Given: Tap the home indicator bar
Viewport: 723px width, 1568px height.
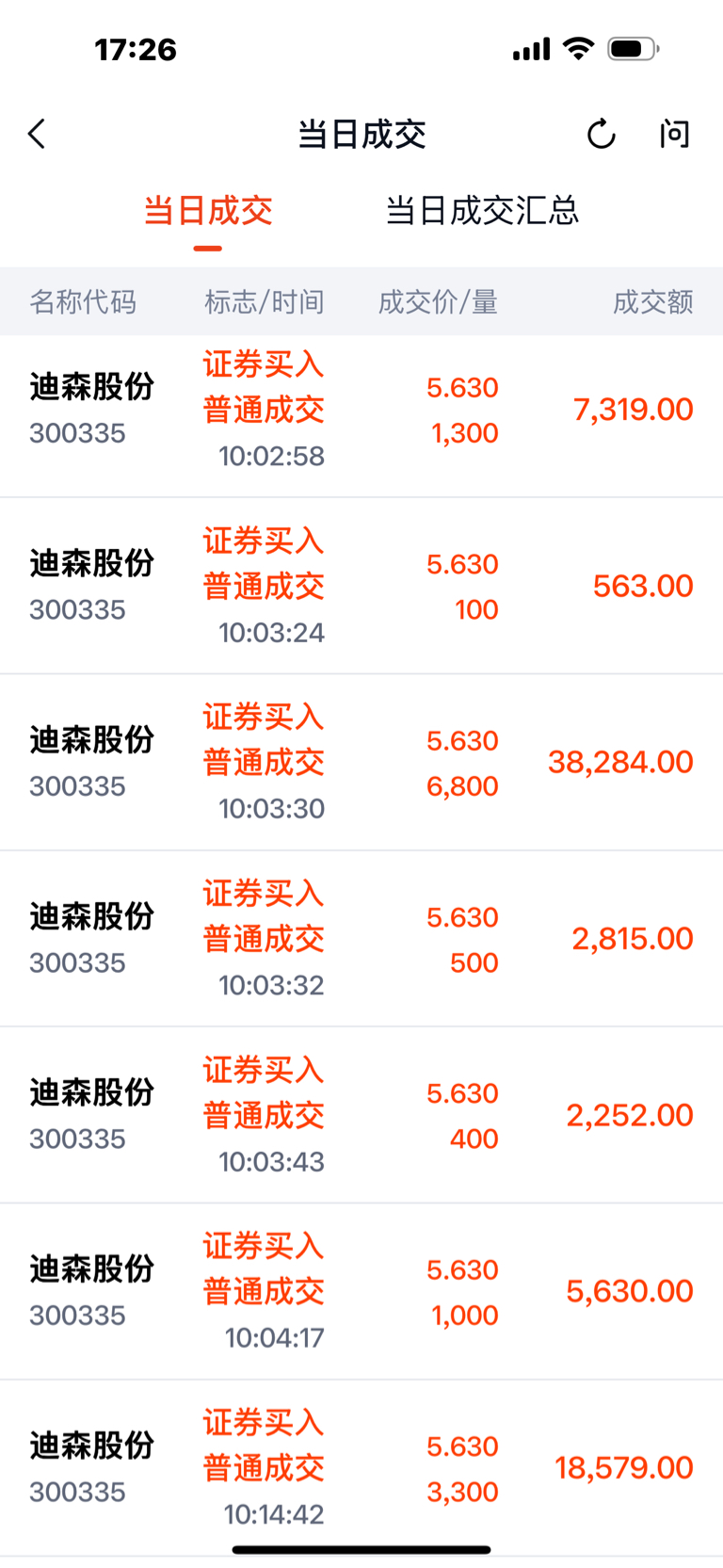Looking at the screenshot, I should (361, 1549).
